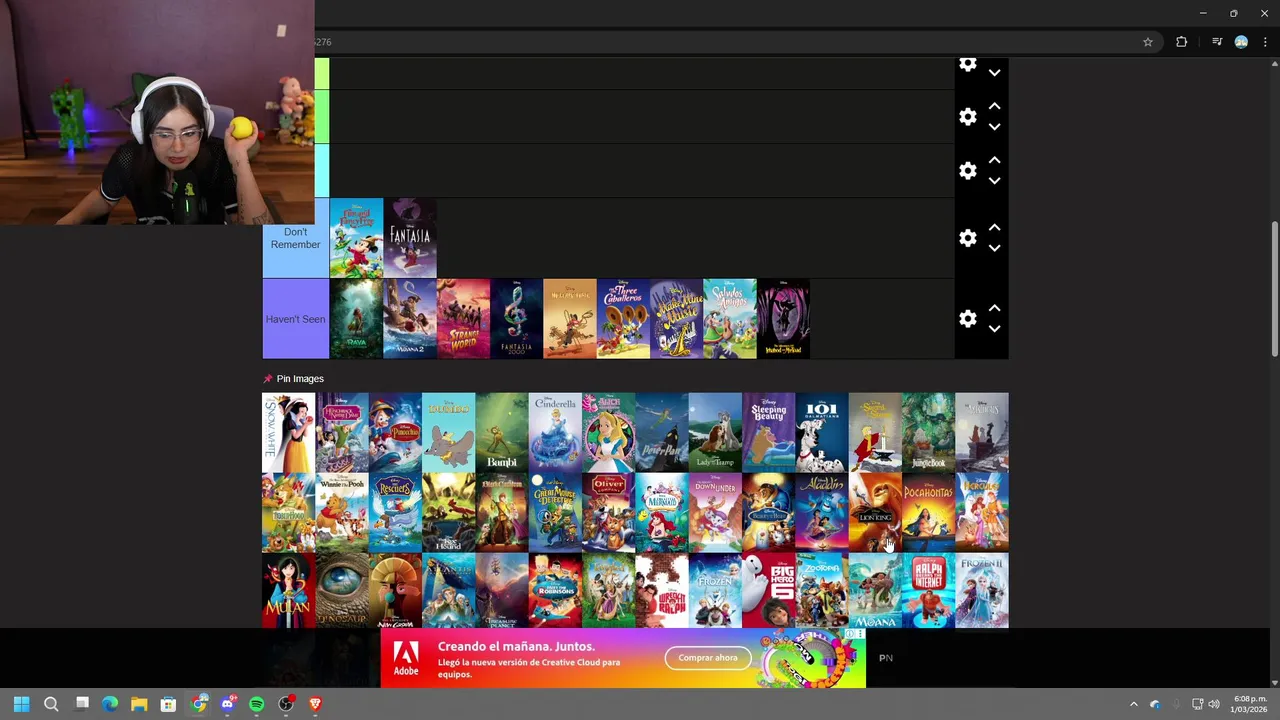Select the Alice in Wonderland poster
The image size is (1280, 720).
608,432
